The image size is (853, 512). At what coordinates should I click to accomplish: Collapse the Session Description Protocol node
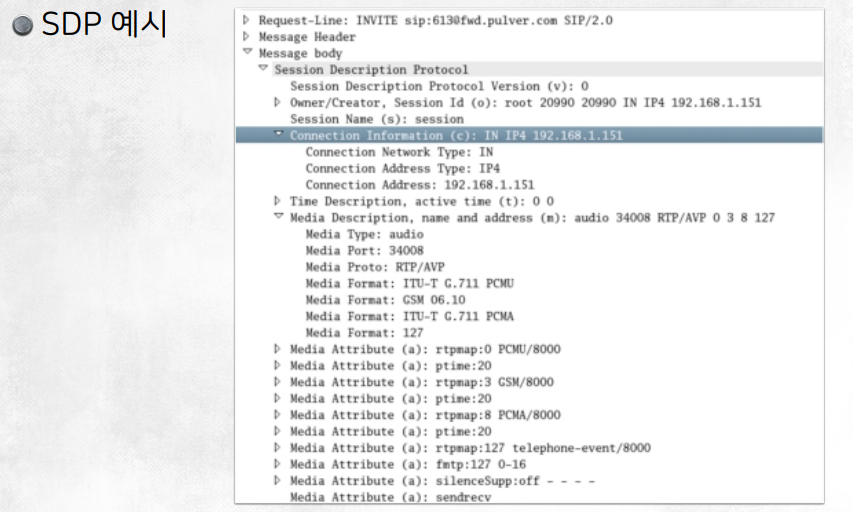tap(263, 68)
